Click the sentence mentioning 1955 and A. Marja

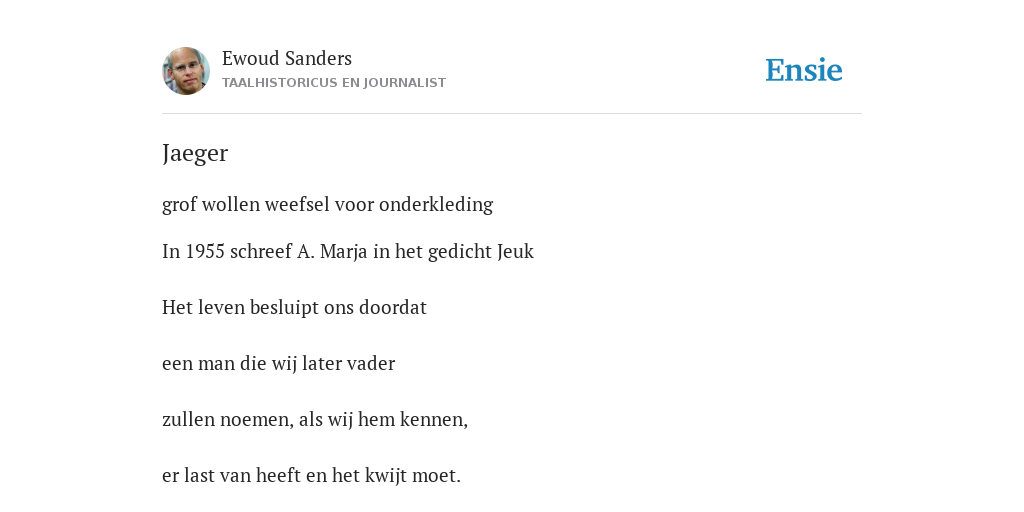pyautogui.click(x=347, y=251)
